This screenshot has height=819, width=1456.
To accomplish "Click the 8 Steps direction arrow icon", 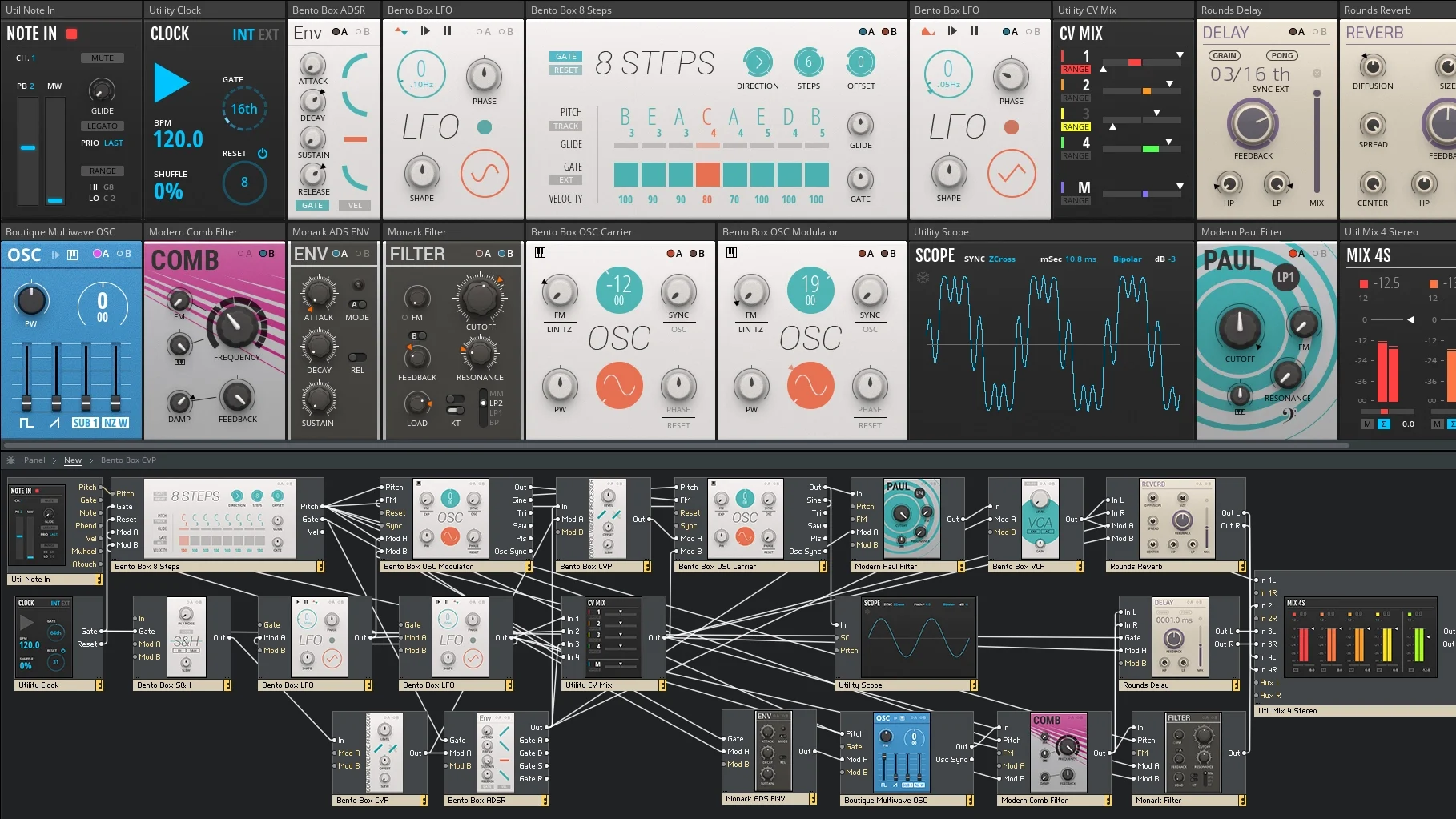I will click(757, 62).
